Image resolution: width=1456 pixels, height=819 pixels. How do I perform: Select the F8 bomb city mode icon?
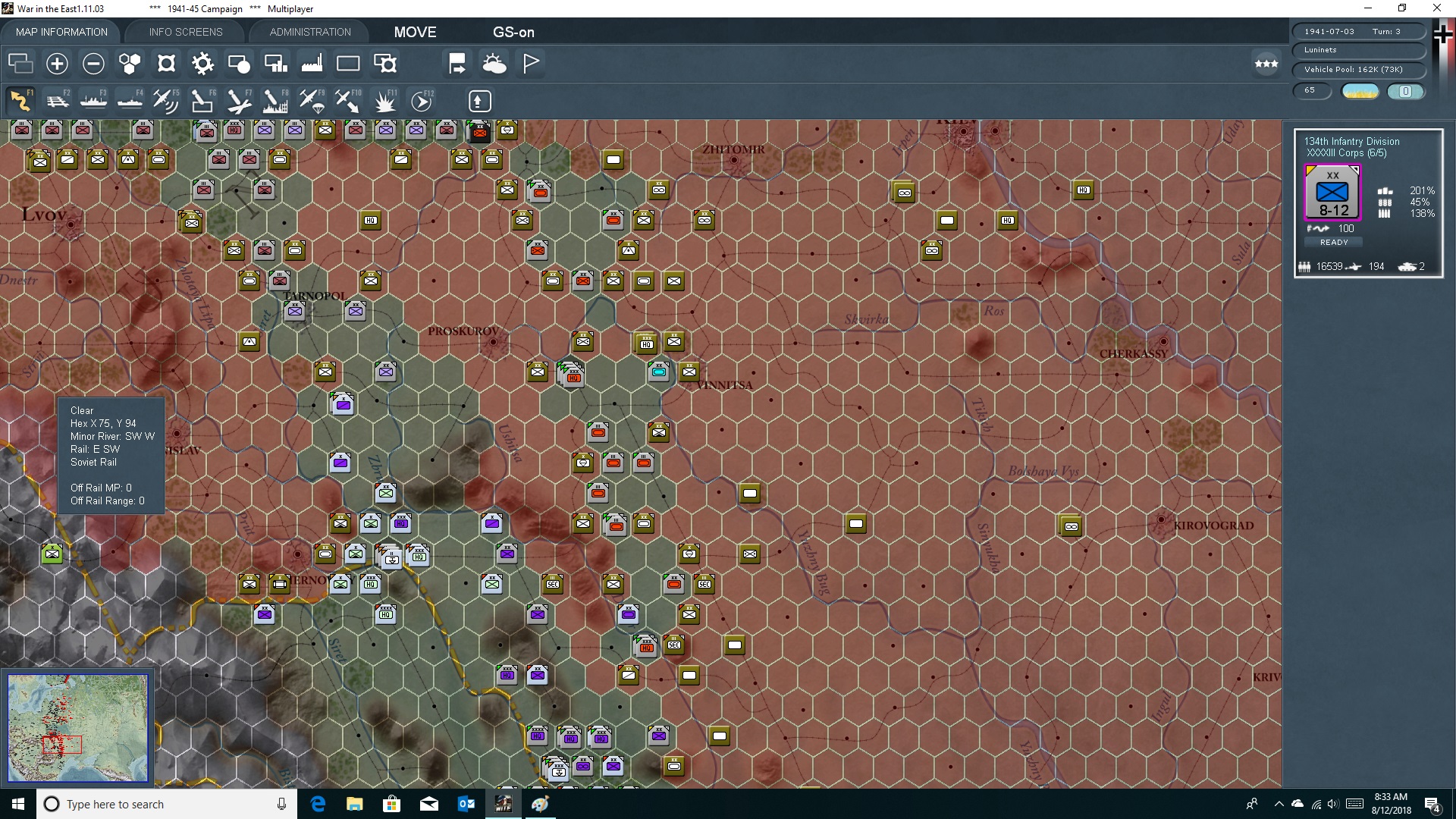[275, 101]
